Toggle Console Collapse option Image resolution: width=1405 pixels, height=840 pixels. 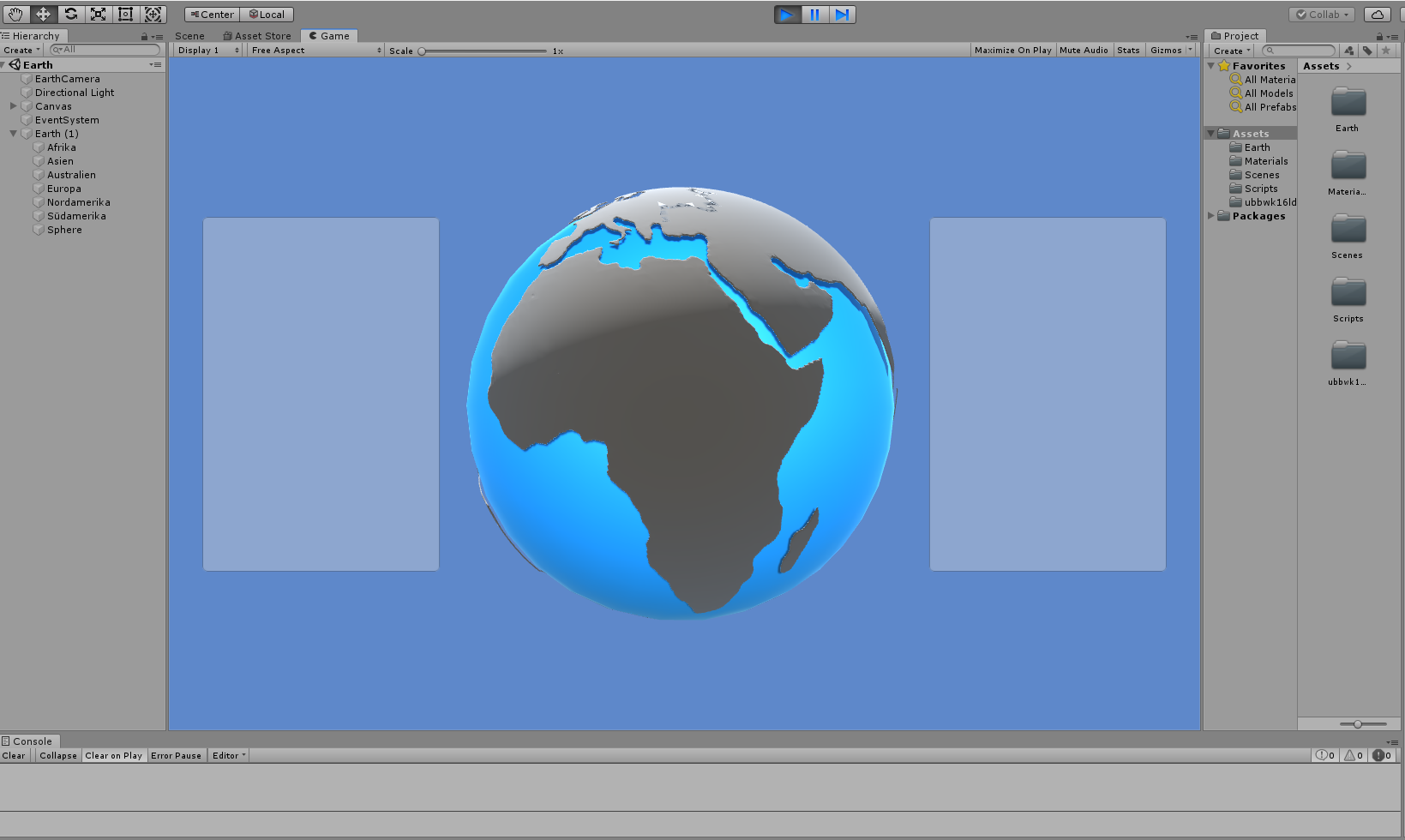(58, 755)
